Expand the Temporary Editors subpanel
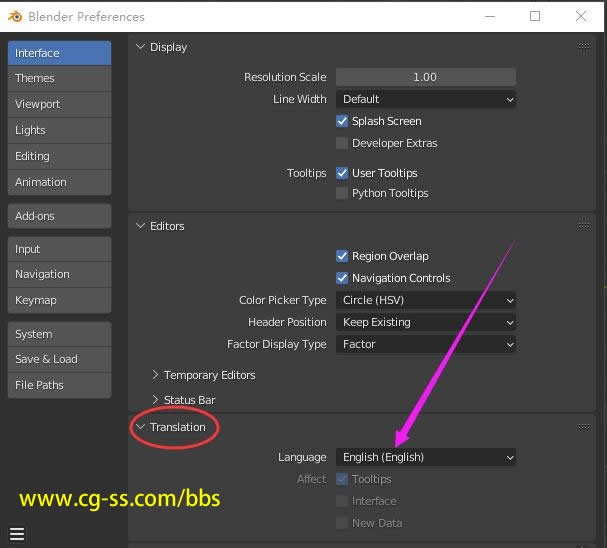 156,375
